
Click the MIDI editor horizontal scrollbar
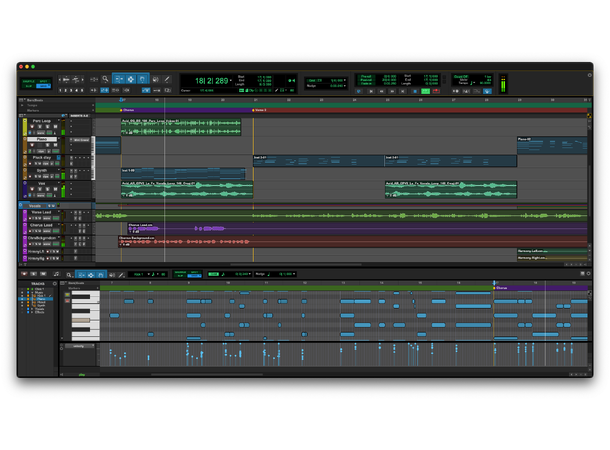[x=207, y=375]
